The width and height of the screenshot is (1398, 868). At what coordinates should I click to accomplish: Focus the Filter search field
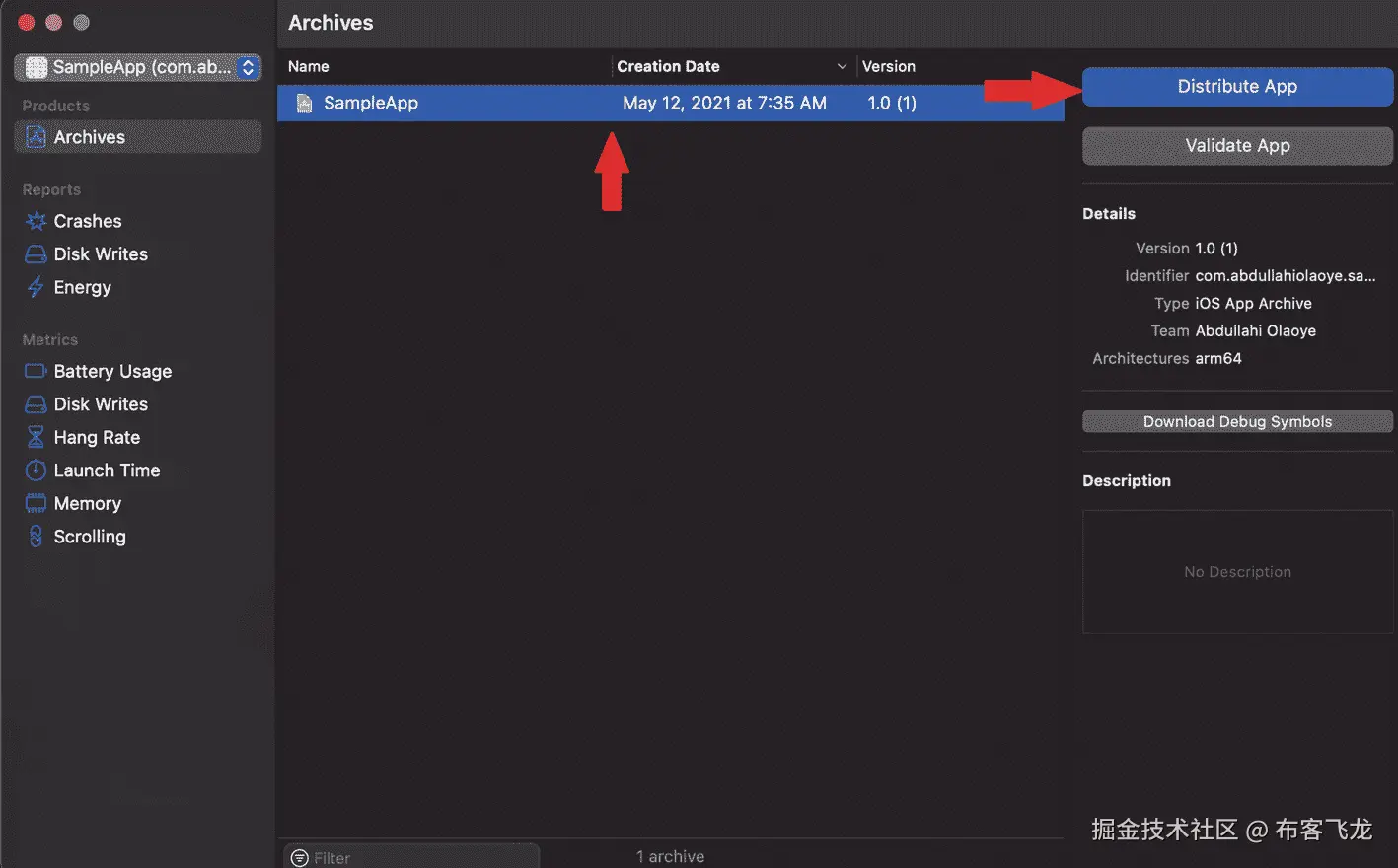click(411, 857)
